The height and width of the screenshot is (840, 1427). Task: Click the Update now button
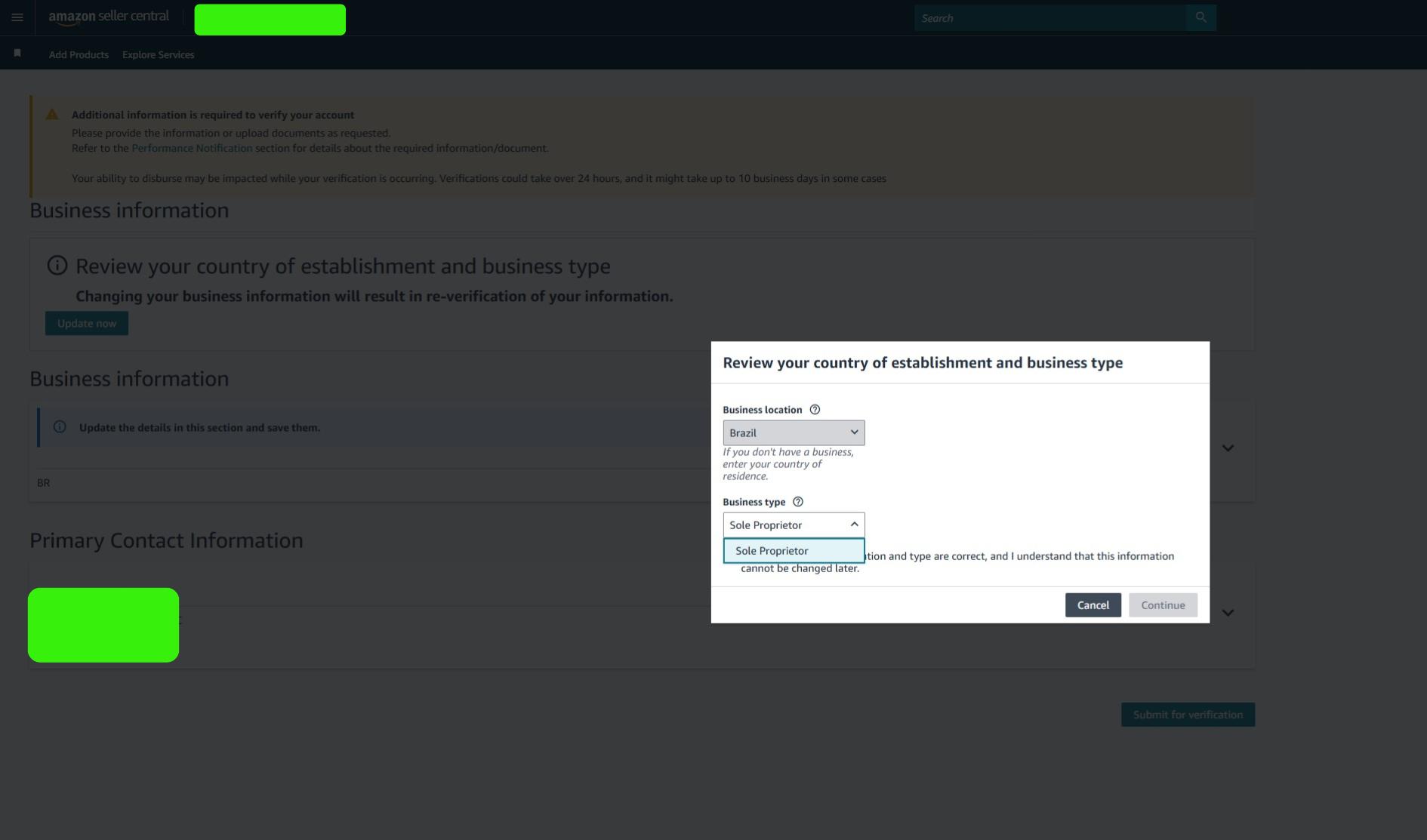pos(87,323)
